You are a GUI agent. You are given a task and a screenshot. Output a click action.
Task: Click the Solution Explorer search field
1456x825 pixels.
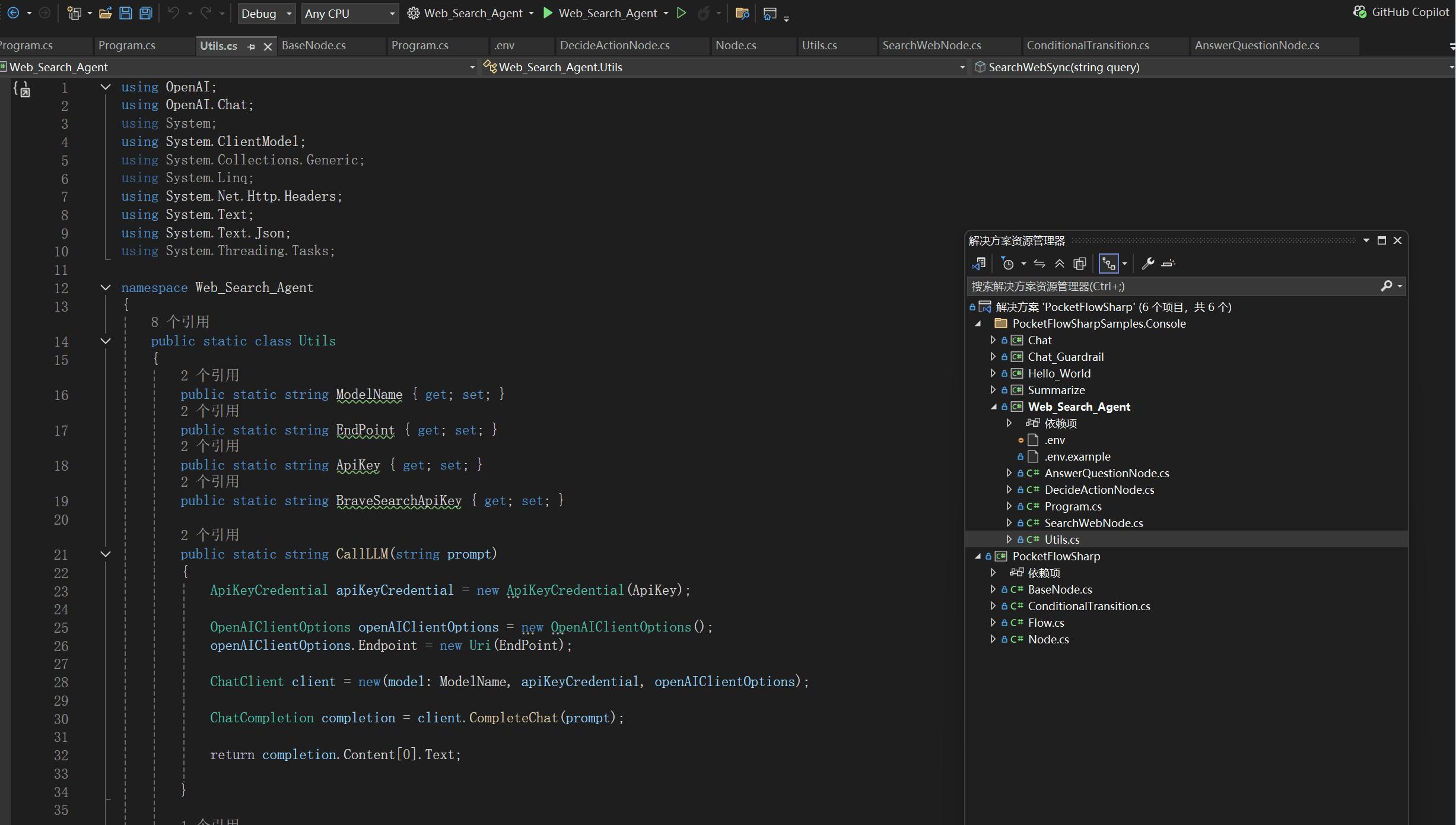click(1175, 287)
